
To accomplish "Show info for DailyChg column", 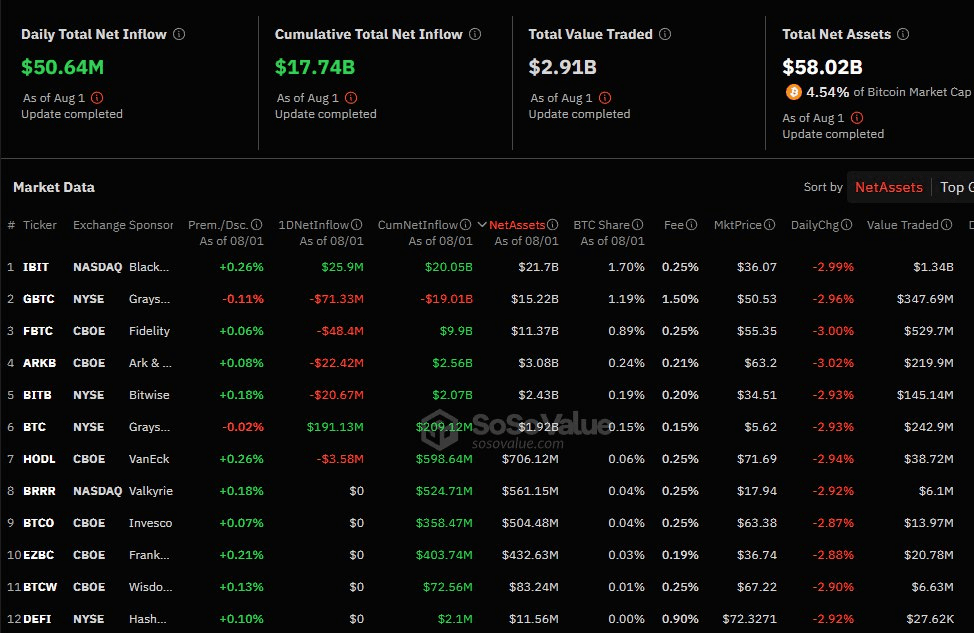I will click(x=847, y=225).
